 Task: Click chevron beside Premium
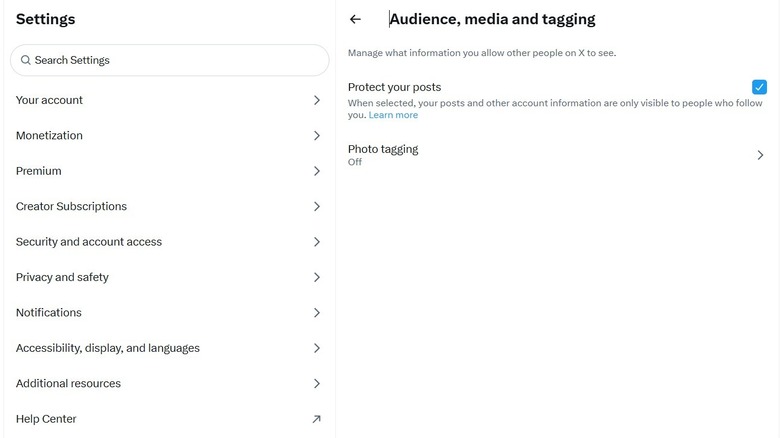(x=316, y=171)
